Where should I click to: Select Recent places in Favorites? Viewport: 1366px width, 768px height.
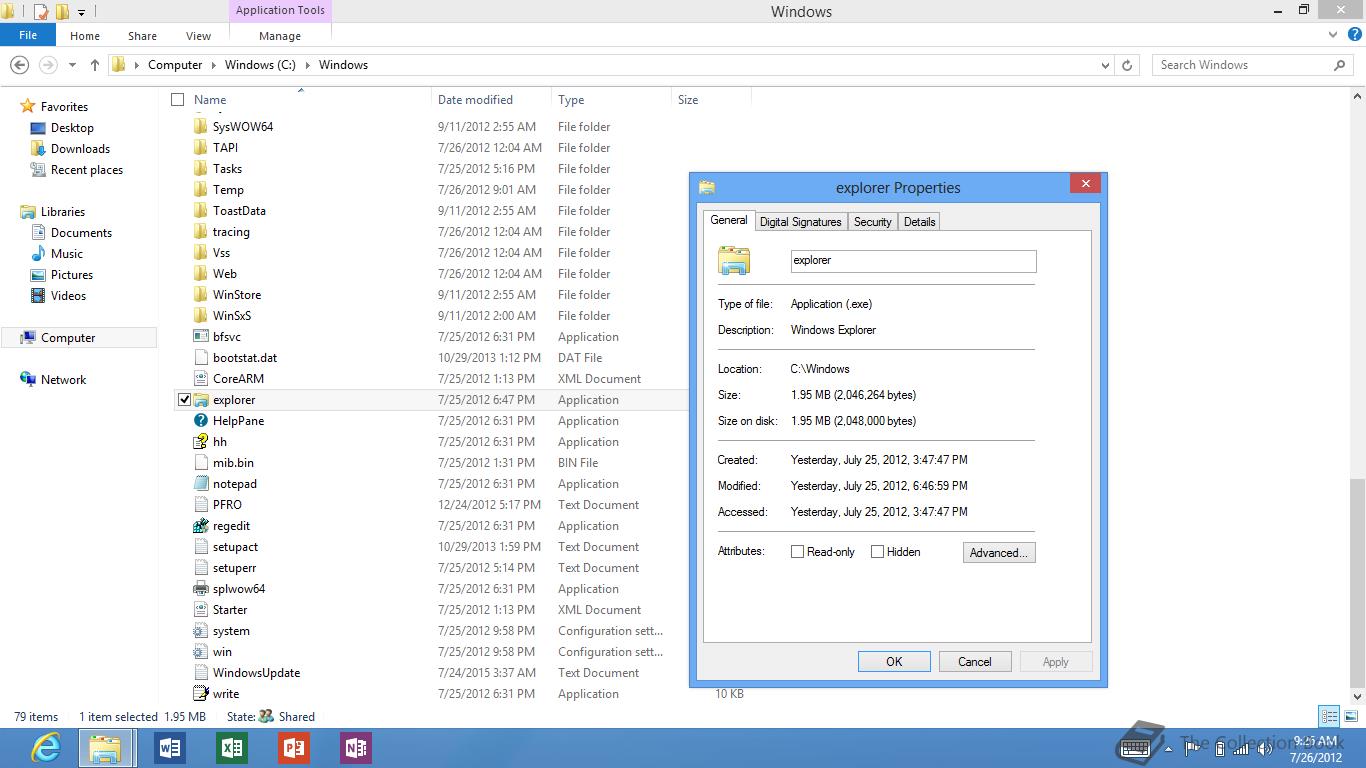87,170
